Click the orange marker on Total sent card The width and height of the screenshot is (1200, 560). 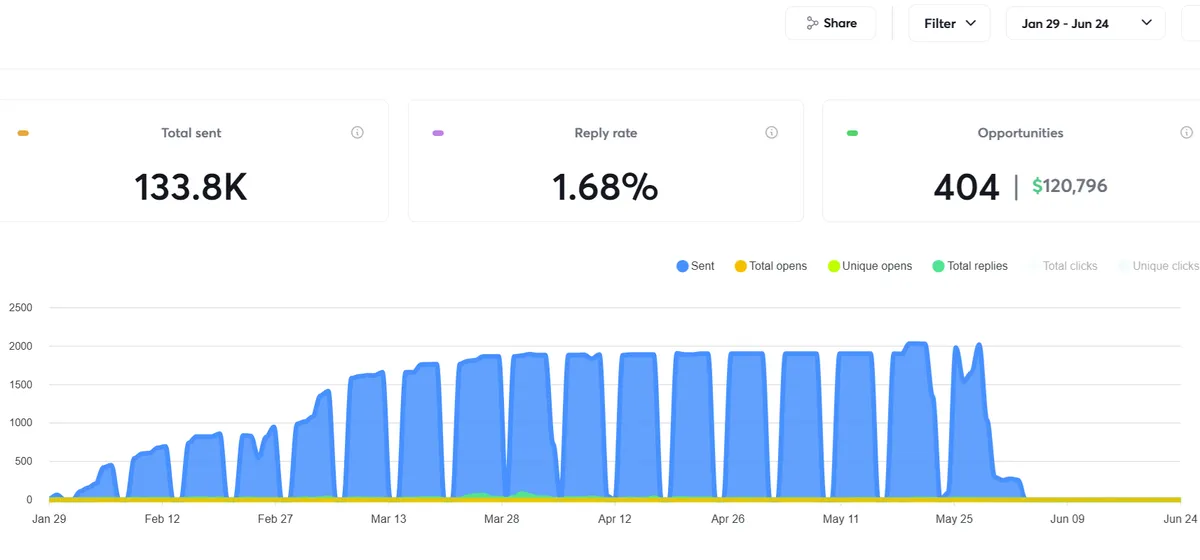click(x=23, y=133)
